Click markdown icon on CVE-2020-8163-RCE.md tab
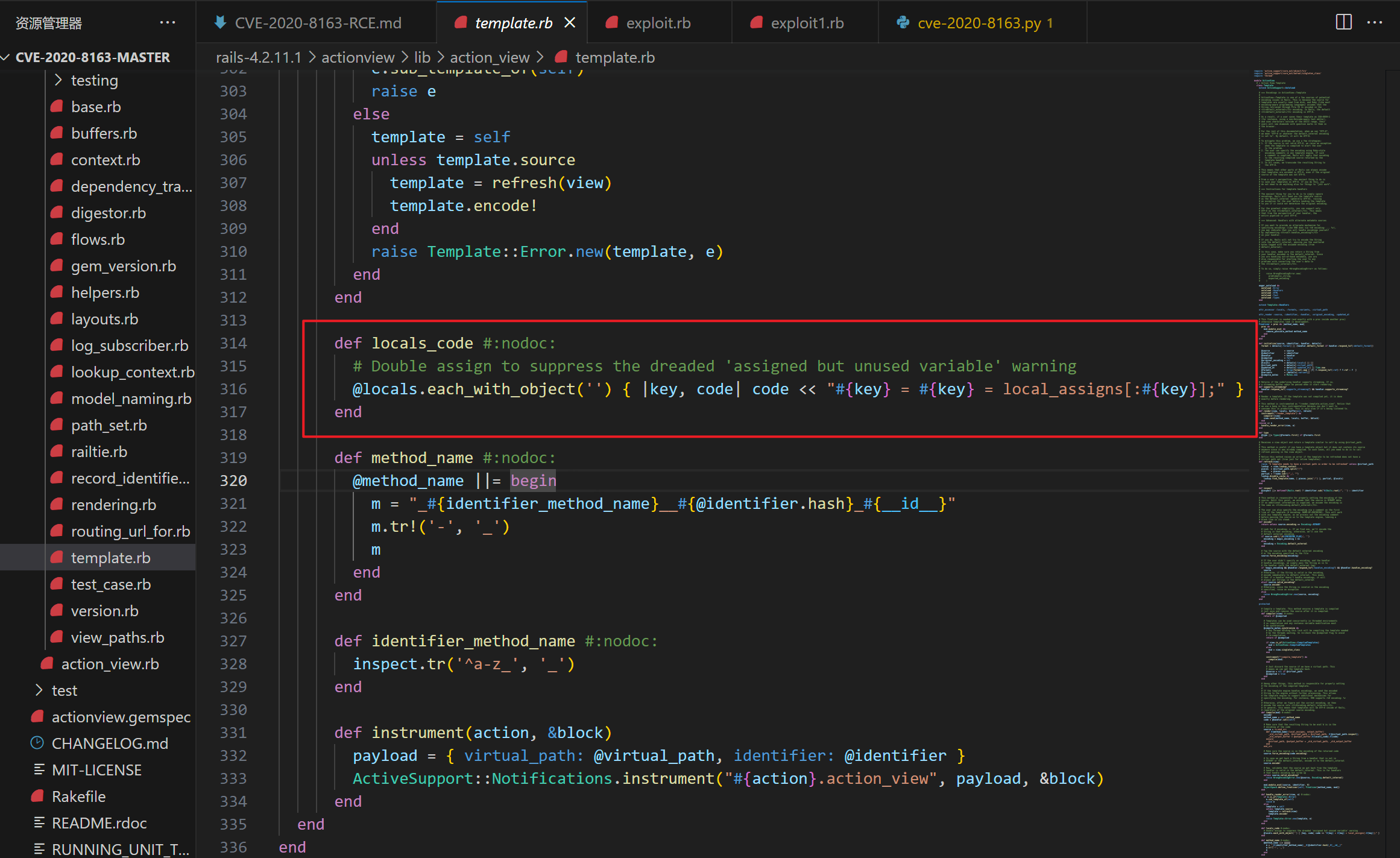Viewport: 1400px width, 858px height. click(x=221, y=23)
